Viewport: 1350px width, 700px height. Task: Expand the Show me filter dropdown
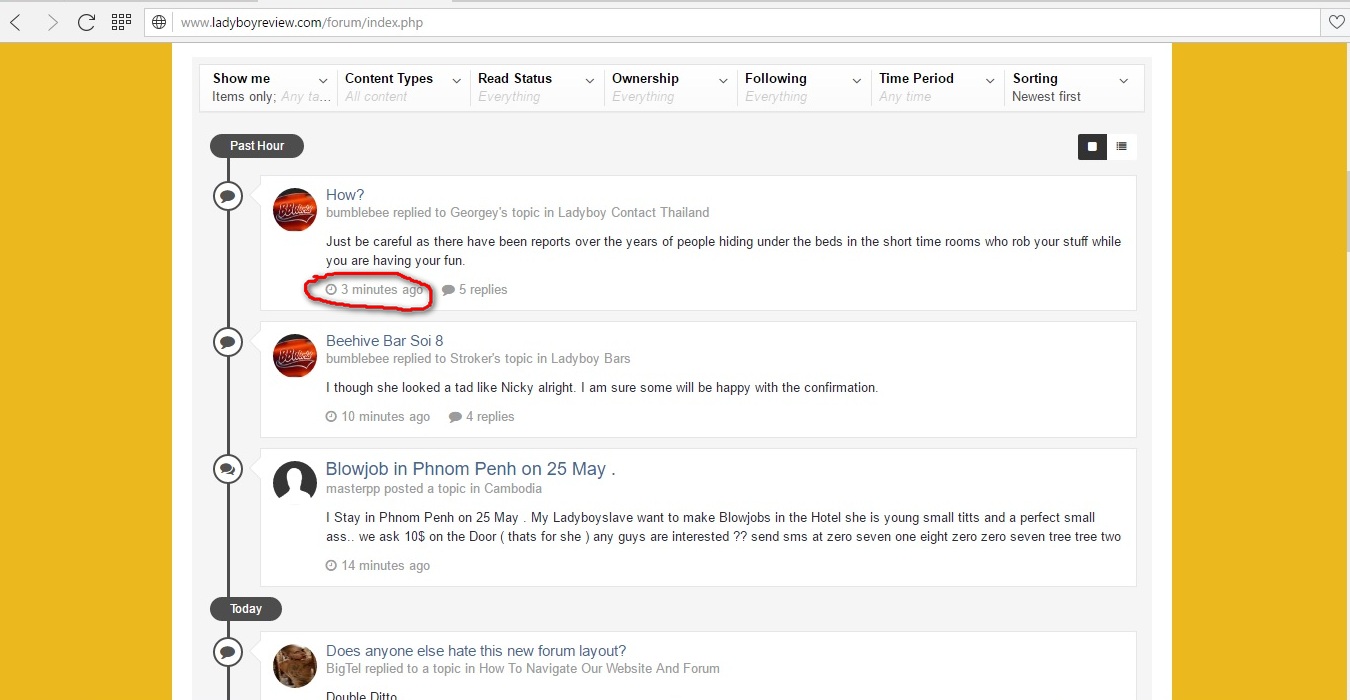coord(270,87)
